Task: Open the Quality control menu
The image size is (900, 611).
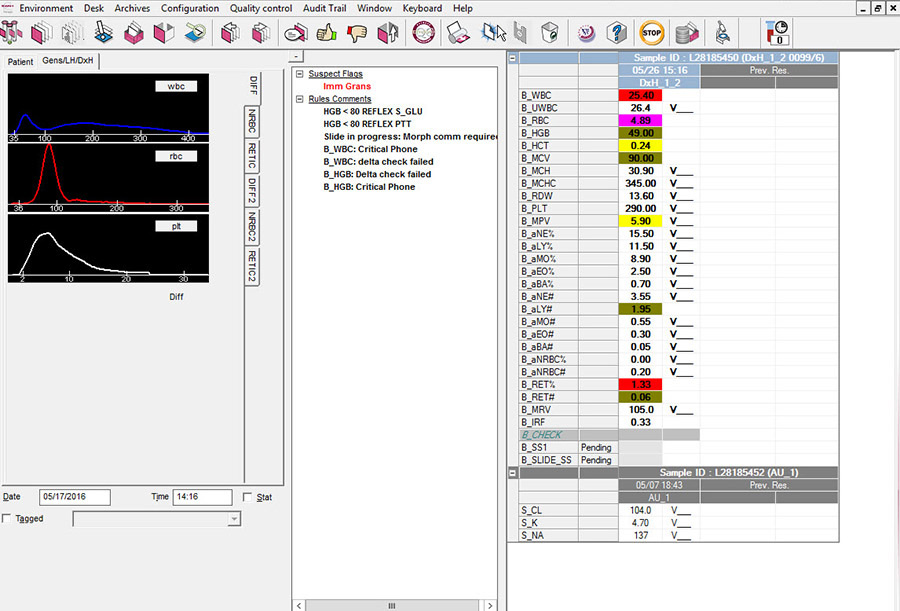Action: point(261,8)
